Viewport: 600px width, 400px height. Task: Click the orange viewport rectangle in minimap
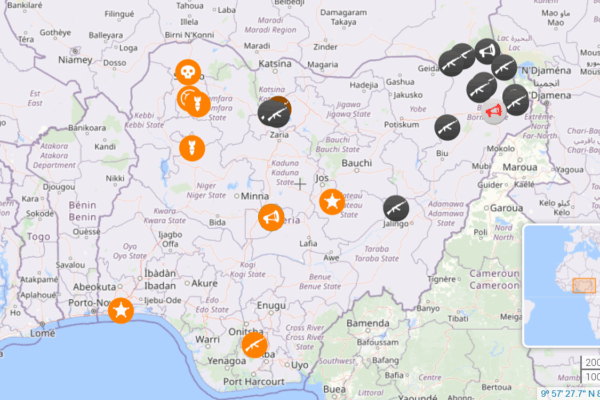click(584, 286)
